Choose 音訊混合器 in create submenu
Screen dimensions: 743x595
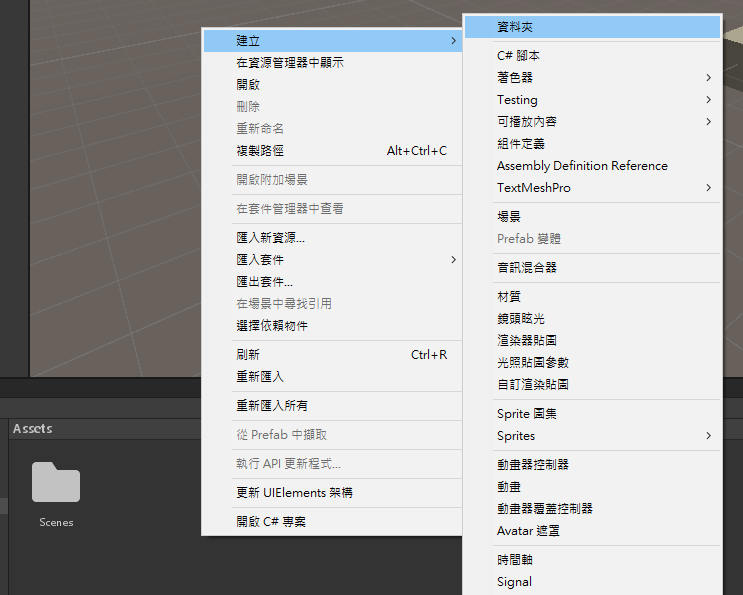point(527,268)
